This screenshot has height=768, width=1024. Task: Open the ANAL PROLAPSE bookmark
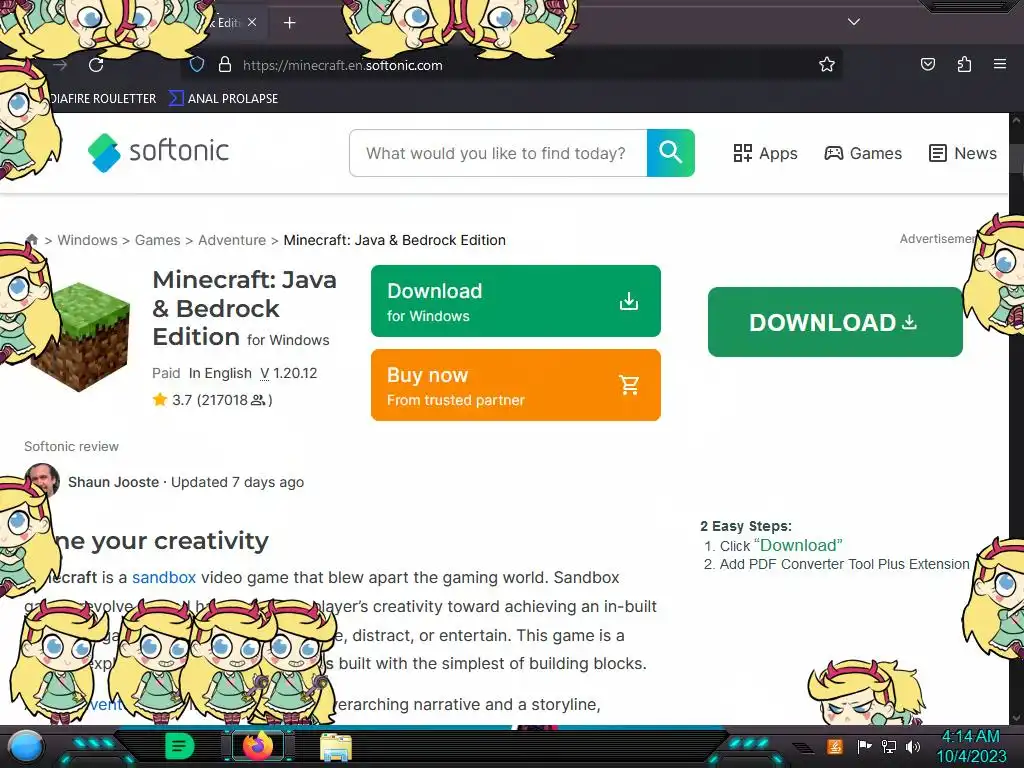pyautogui.click(x=223, y=99)
